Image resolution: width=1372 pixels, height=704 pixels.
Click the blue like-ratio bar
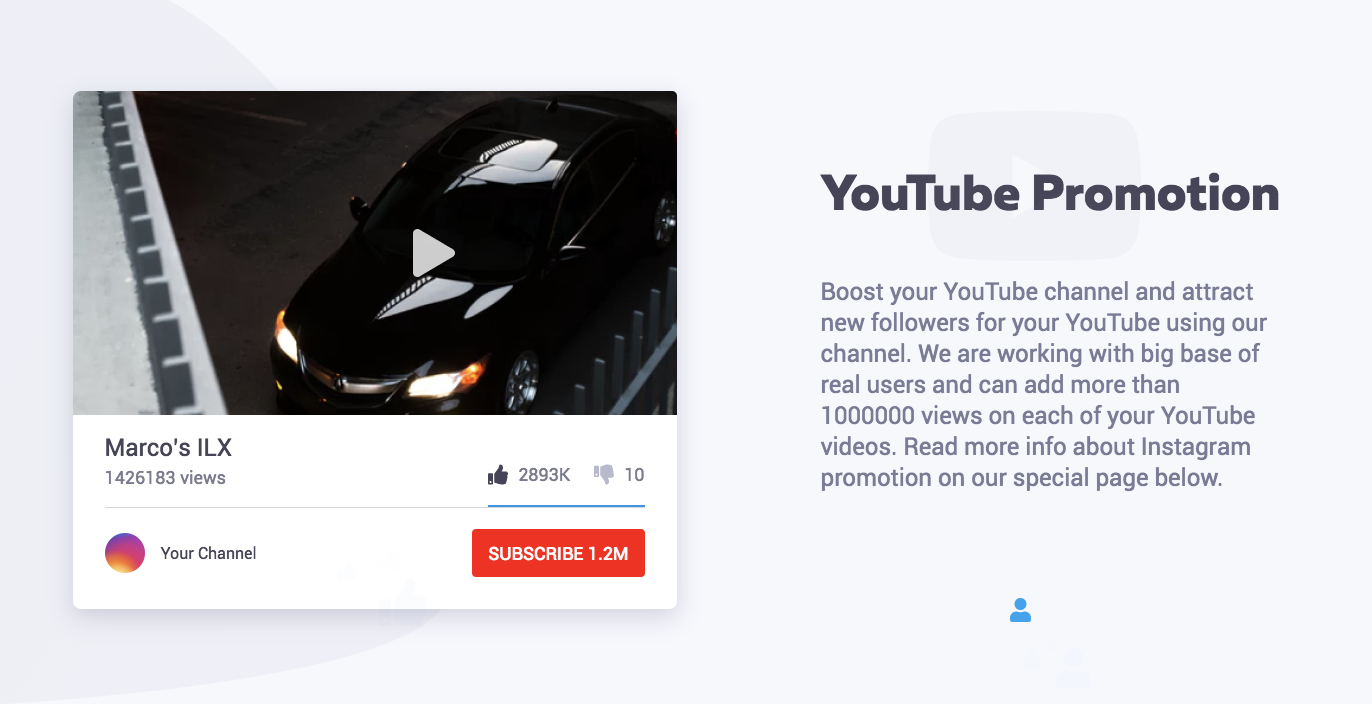pyautogui.click(x=566, y=506)
